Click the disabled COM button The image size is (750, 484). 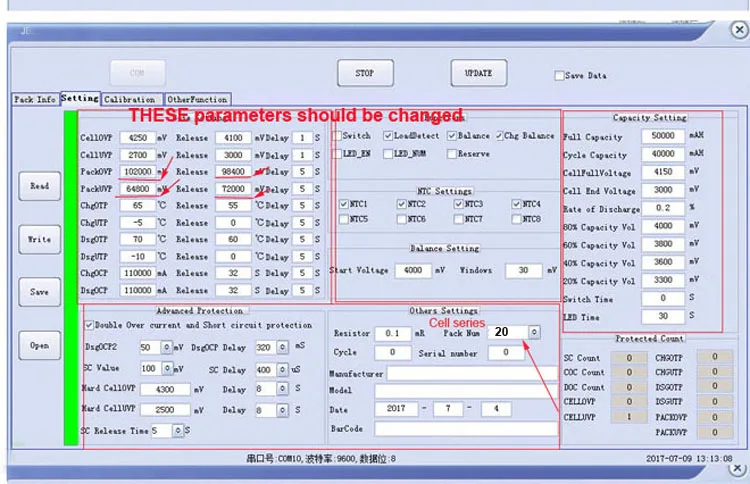click(138, 73)
